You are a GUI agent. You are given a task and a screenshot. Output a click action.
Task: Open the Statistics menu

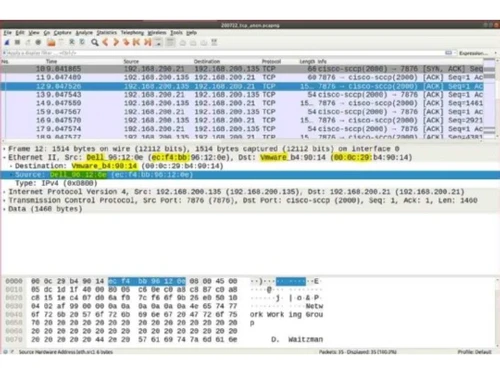coord(107,33)
